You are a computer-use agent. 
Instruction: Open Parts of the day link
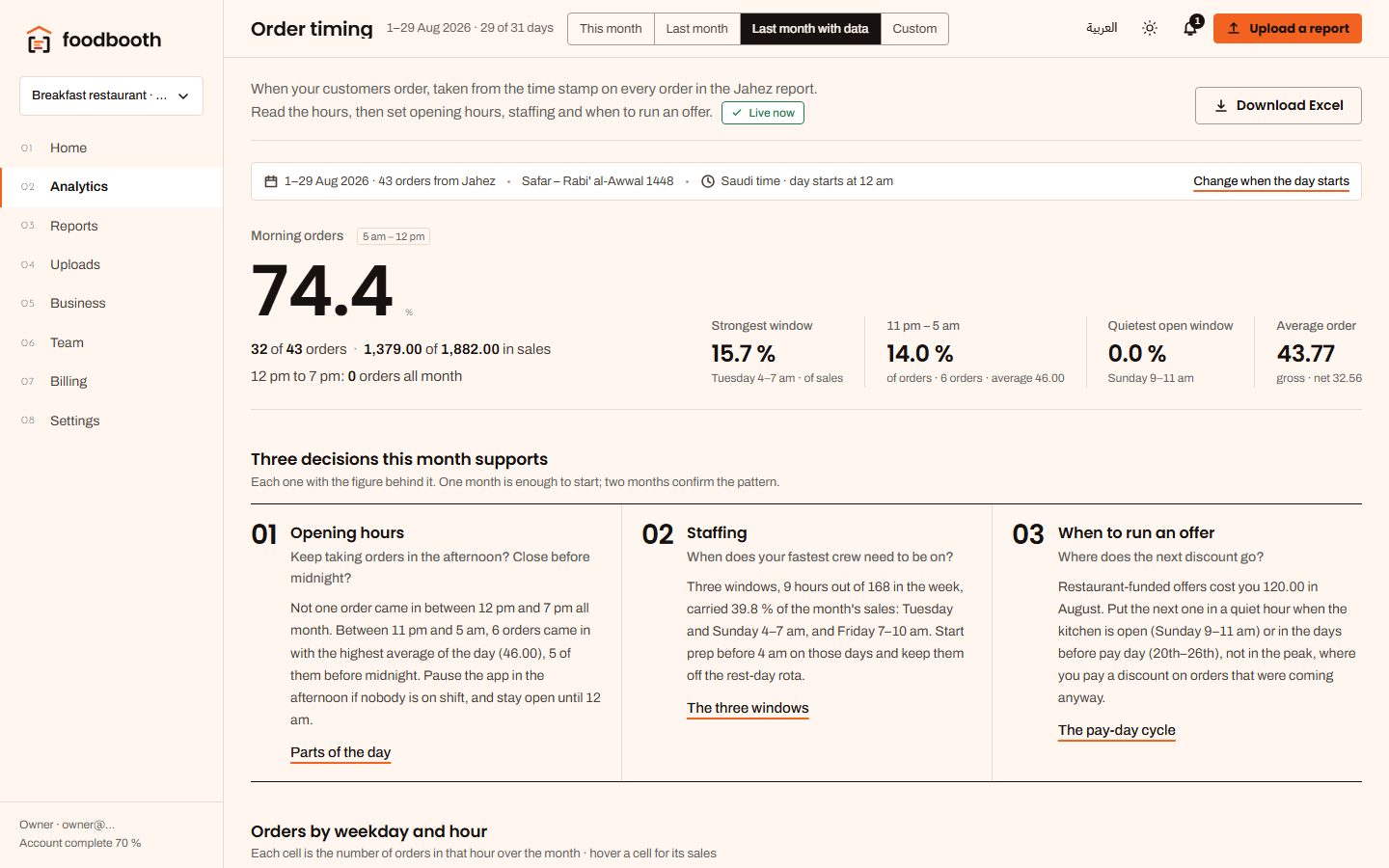coord(340,752)
